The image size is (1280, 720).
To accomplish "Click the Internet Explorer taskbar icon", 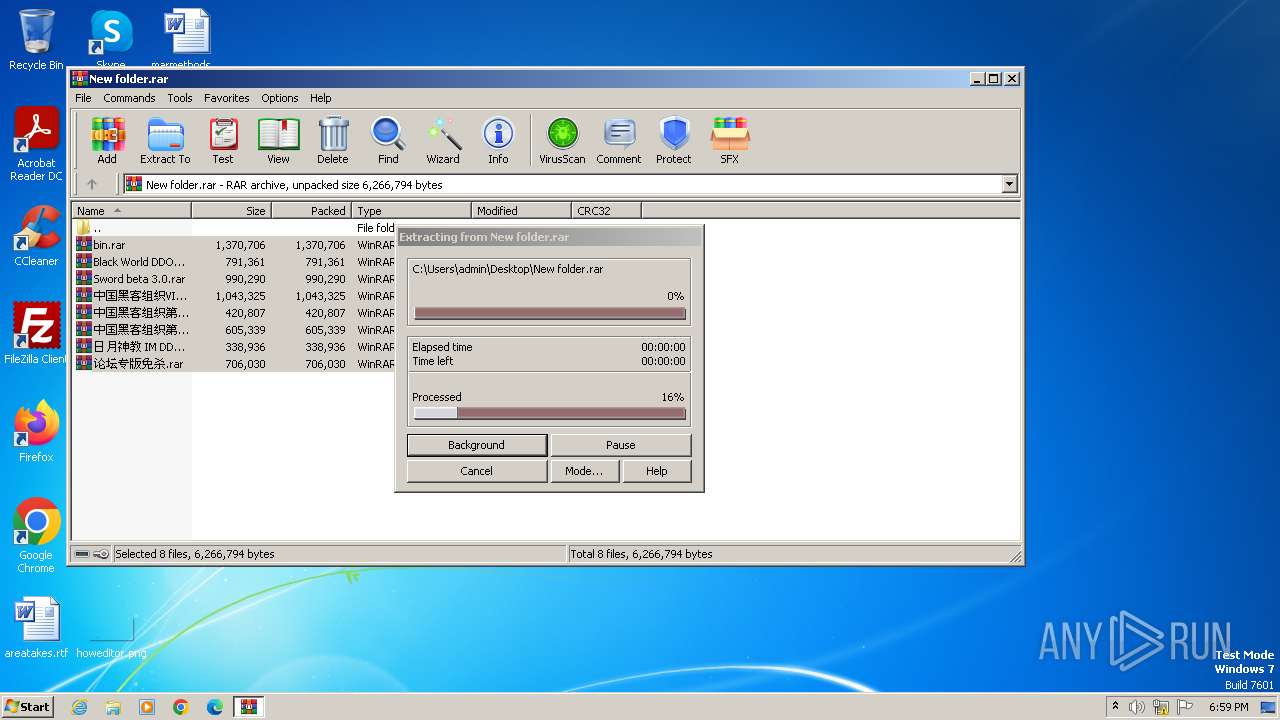I will coord(79,707).
